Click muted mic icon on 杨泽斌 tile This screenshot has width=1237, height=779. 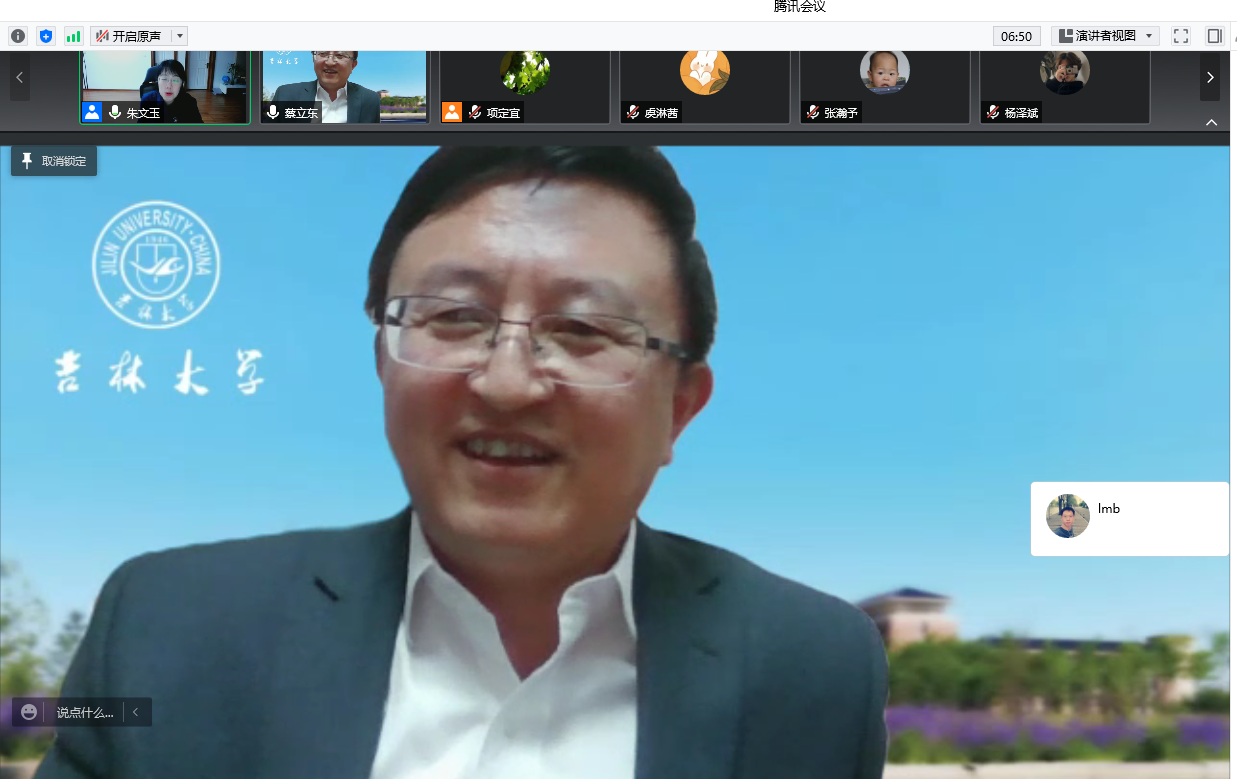click(994, 113)
